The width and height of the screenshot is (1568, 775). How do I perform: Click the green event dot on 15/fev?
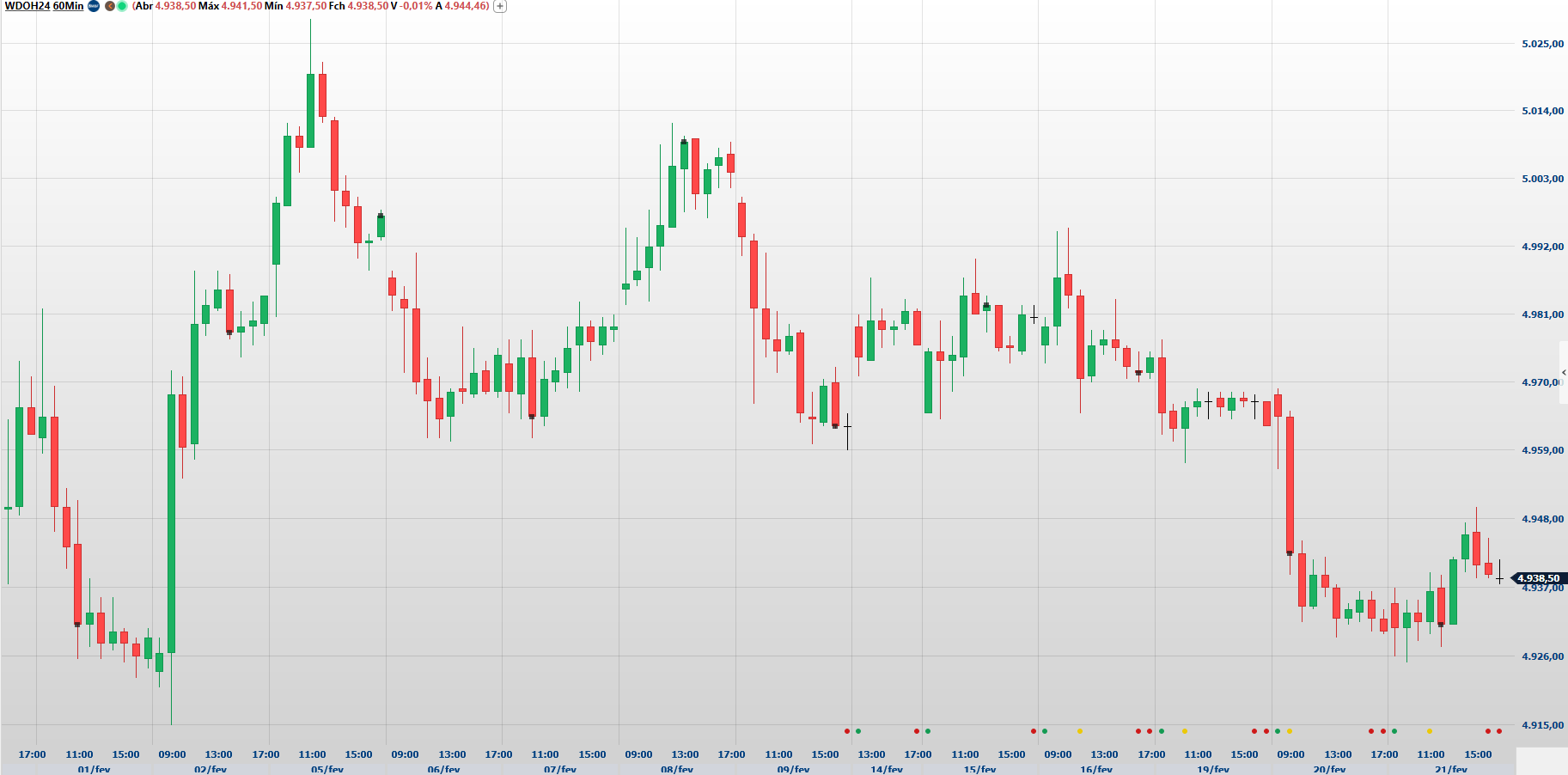pyautogui.click(x=928, y=731)
